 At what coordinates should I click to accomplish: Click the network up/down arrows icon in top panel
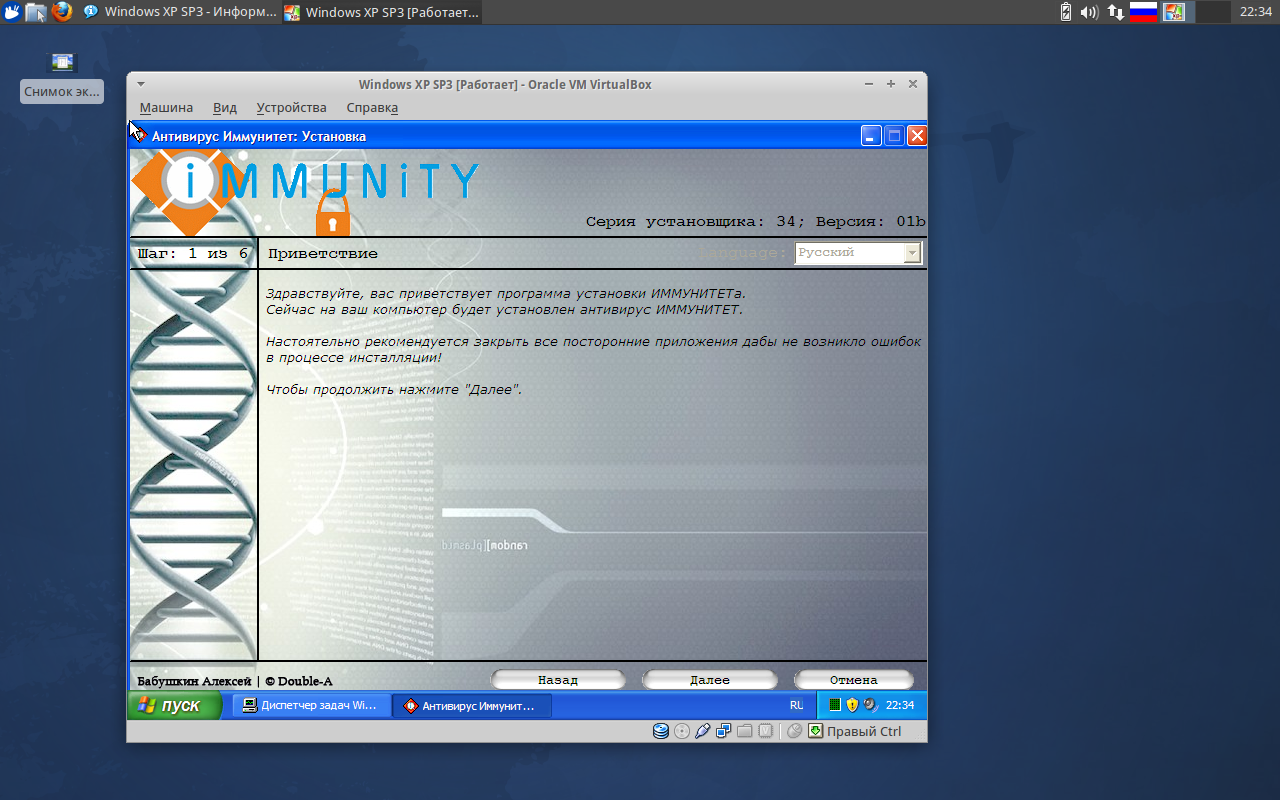[1115, 12]
